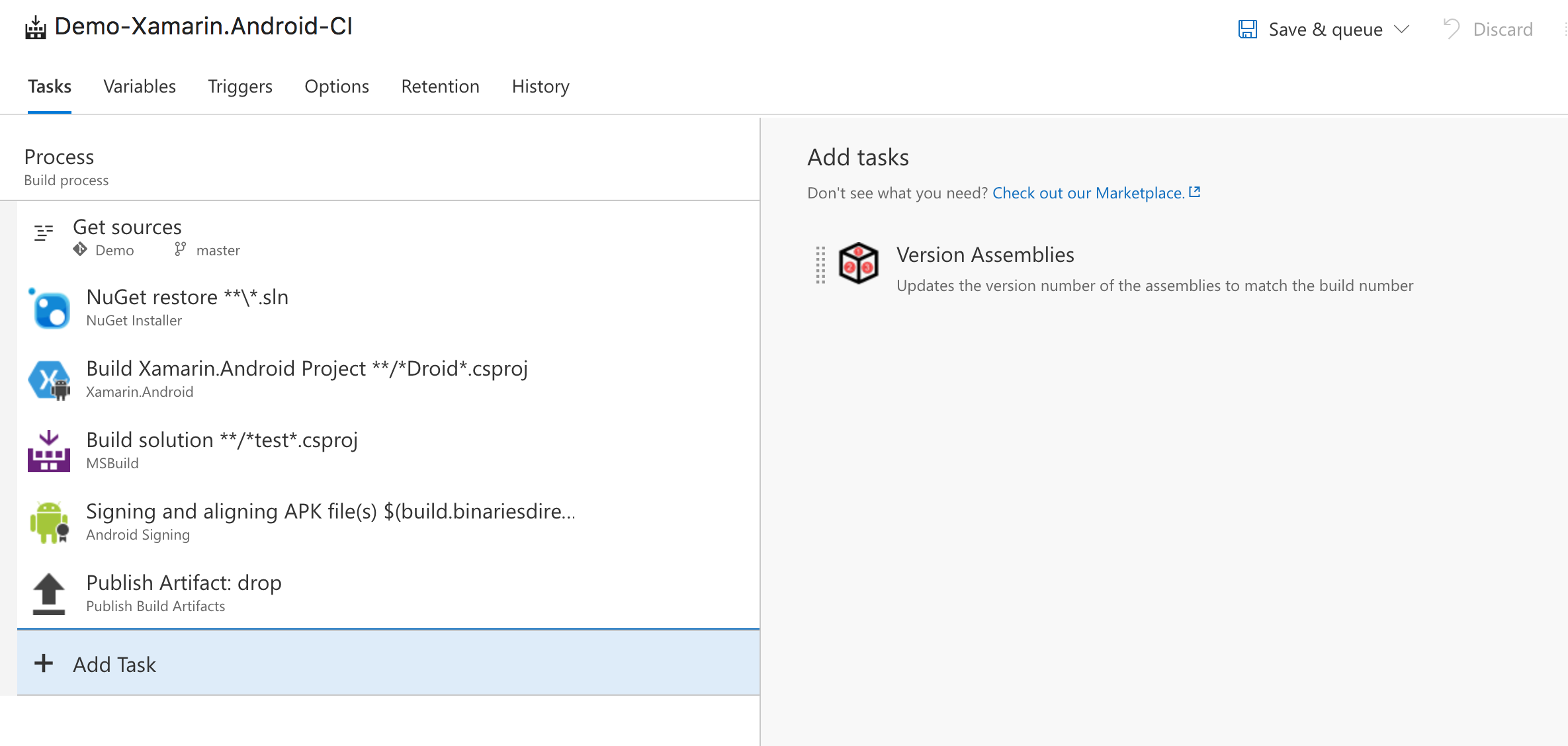Open the Save & queue dropdown
The height and width of the screenshot is (746, 1568).
click(1402, 29)
